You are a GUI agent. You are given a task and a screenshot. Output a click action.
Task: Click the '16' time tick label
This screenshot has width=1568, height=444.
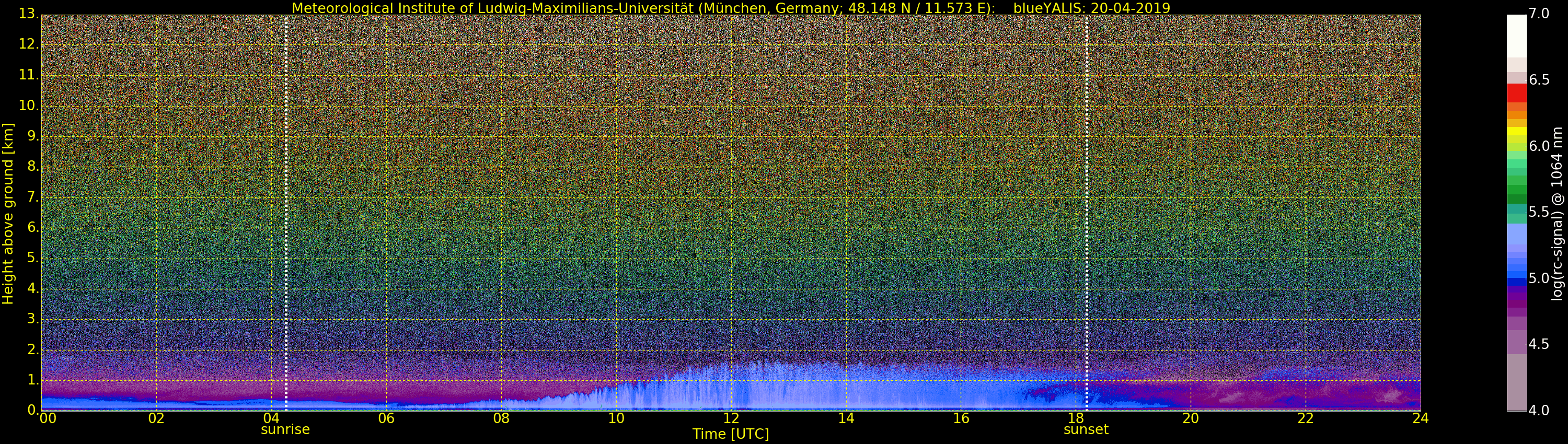coord(961,418)
